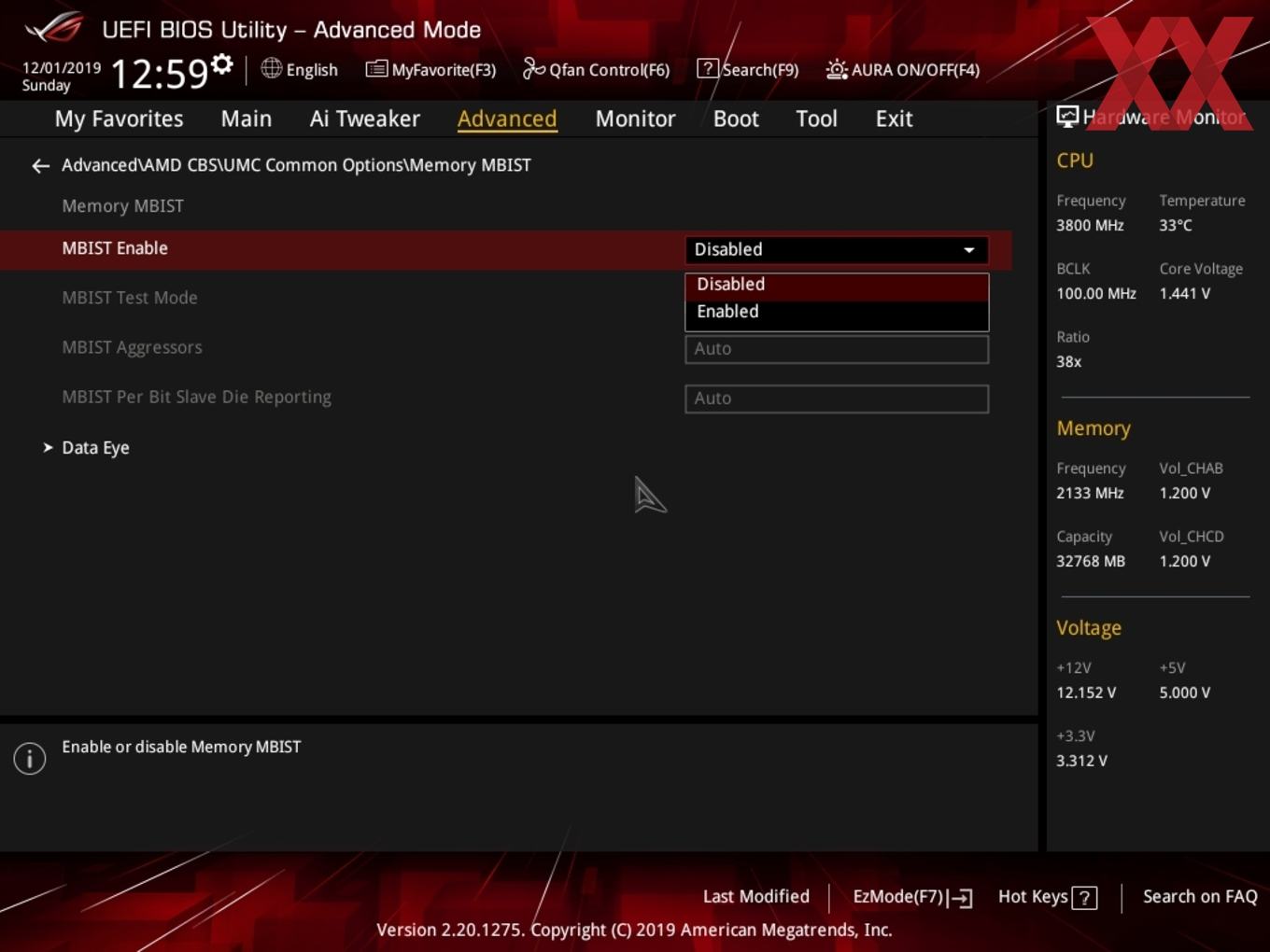Click Core Voltage value 1.441 V
The width and height of the screenshot is (1270, 952).
1184,294
